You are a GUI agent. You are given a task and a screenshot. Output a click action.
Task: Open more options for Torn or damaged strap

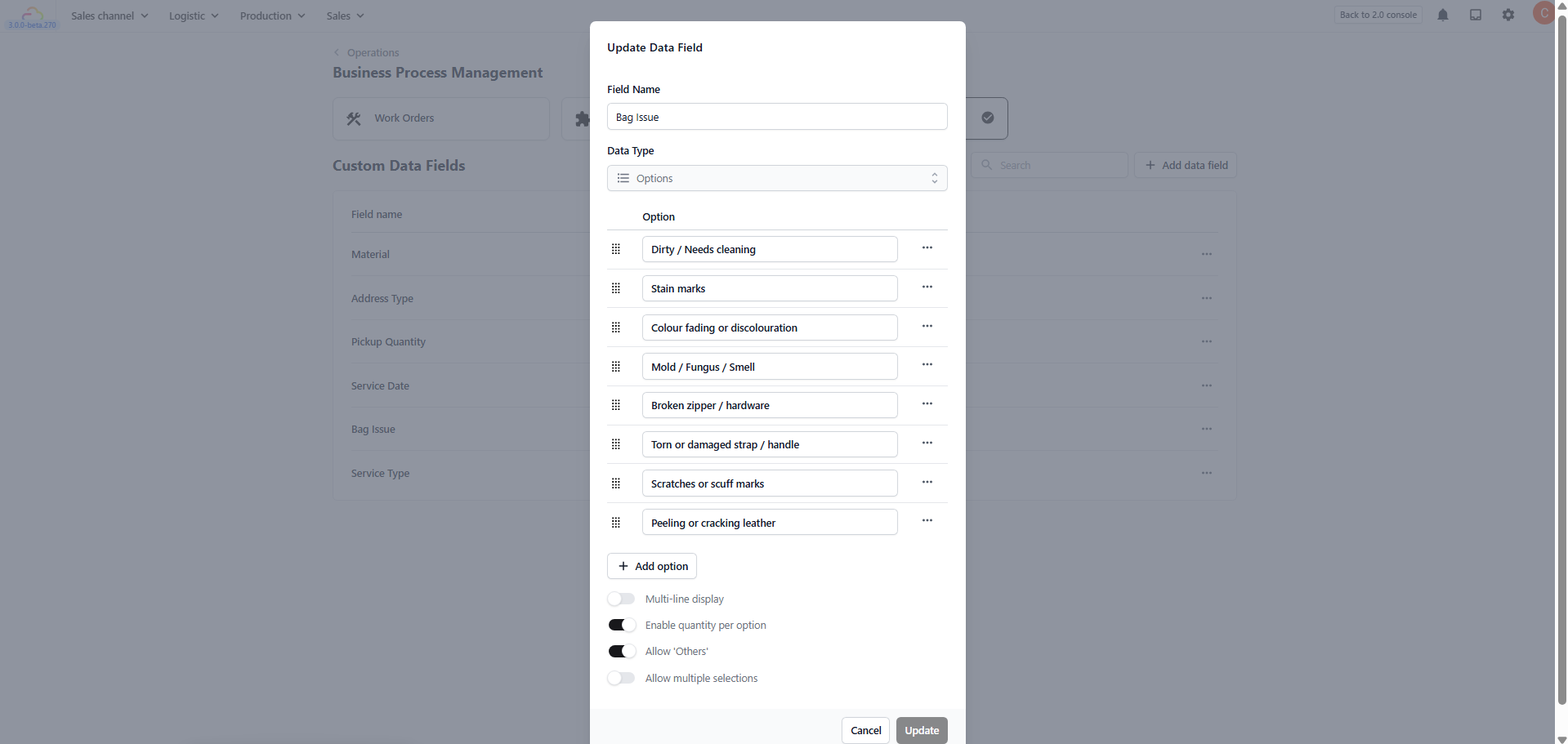tap(927, 443)
